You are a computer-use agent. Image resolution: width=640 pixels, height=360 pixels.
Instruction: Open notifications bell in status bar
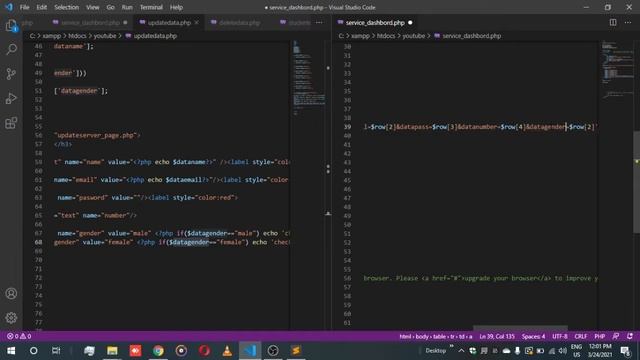630,336
